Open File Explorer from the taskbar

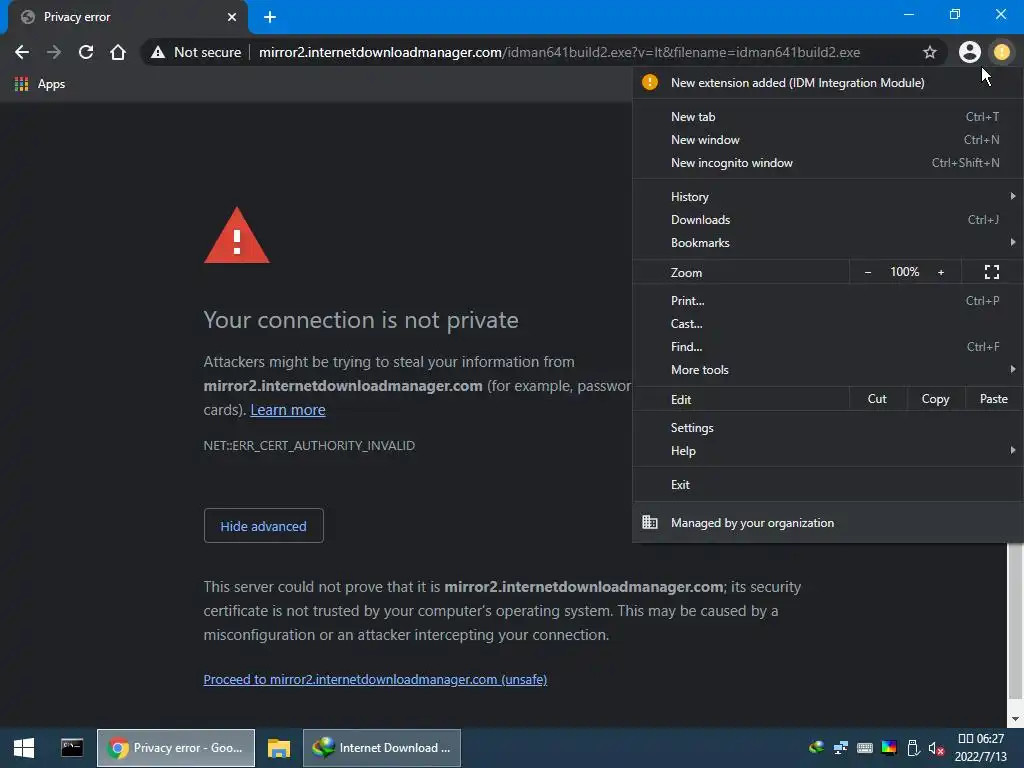pyautogui.click(x=279, y=748)
